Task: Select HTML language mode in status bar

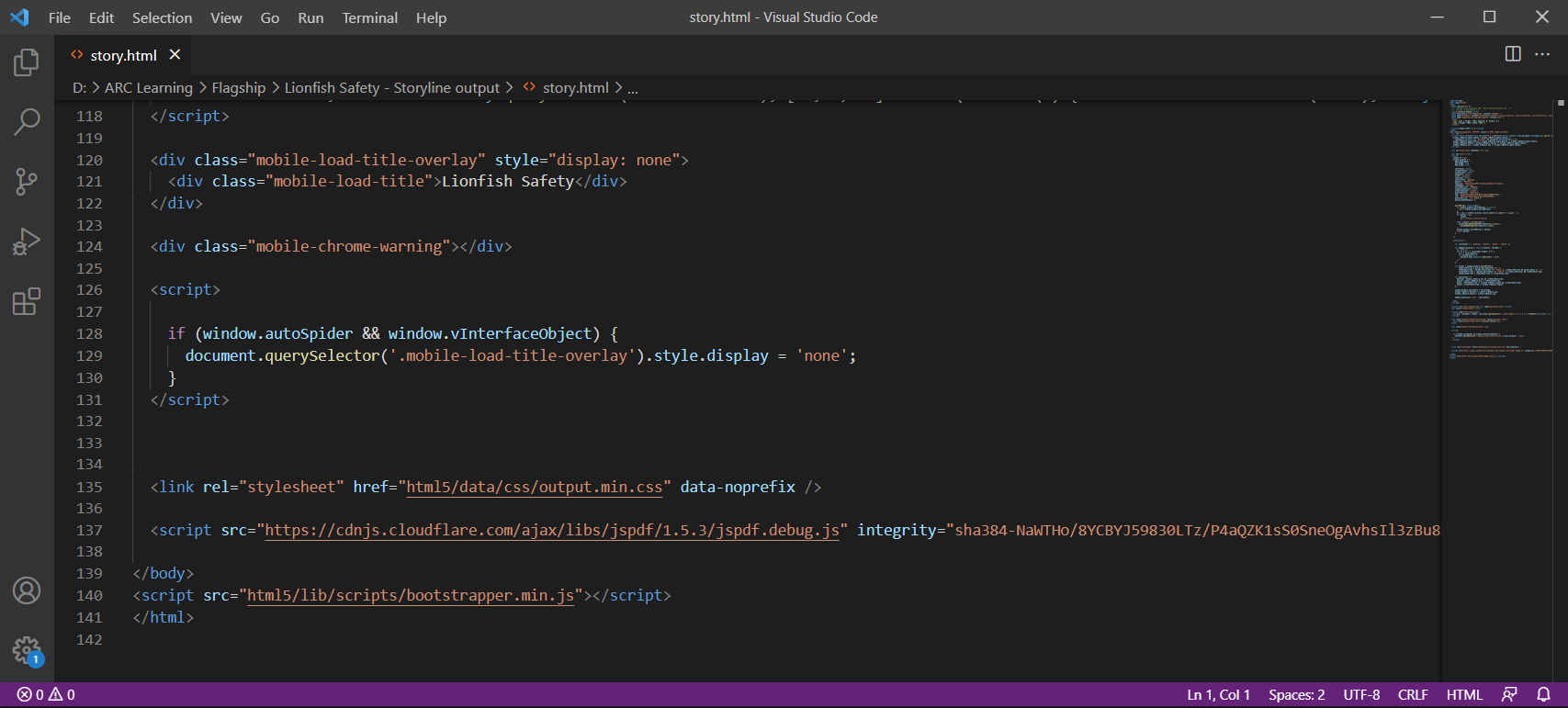Action: click(1464, 694)
